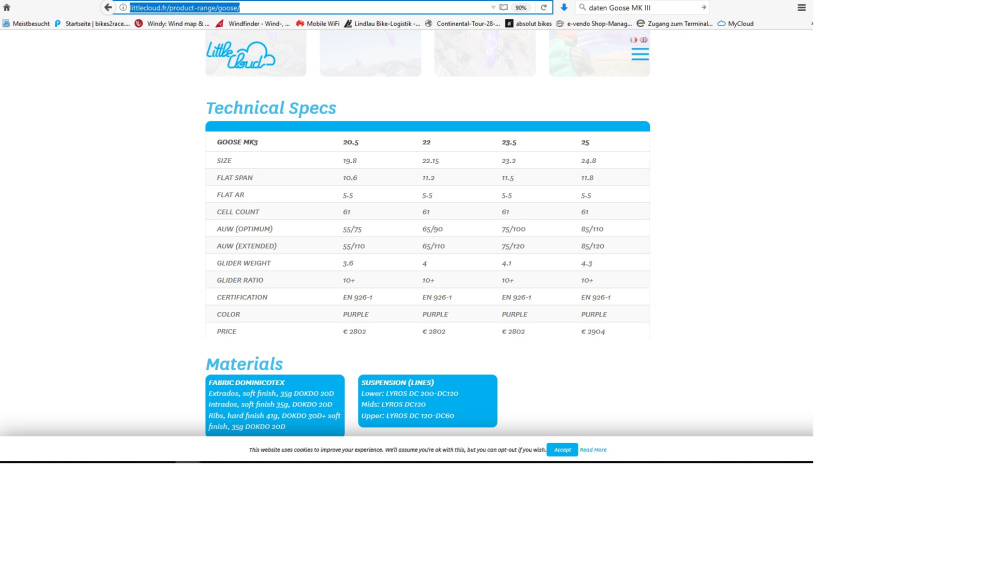Open the absolut bikes bookmark

[x=528, y=24]
